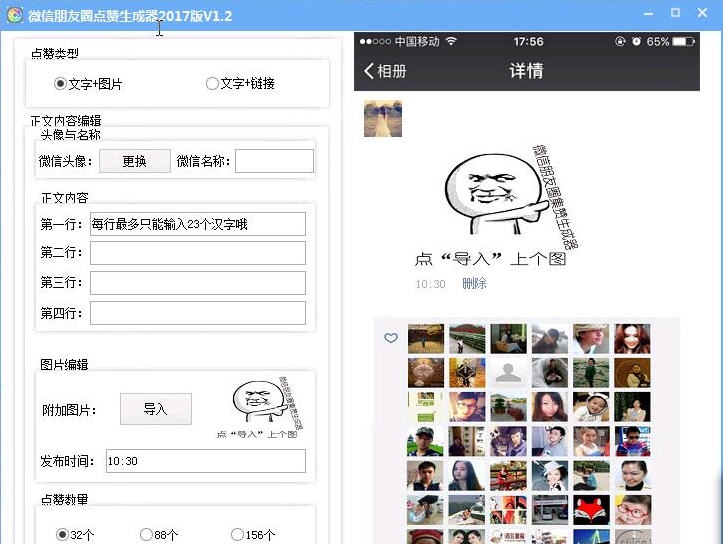Screen dimensions: 723x544
Task: Click the alarm clock icon in status bar
Action: (x=636, y=41)
